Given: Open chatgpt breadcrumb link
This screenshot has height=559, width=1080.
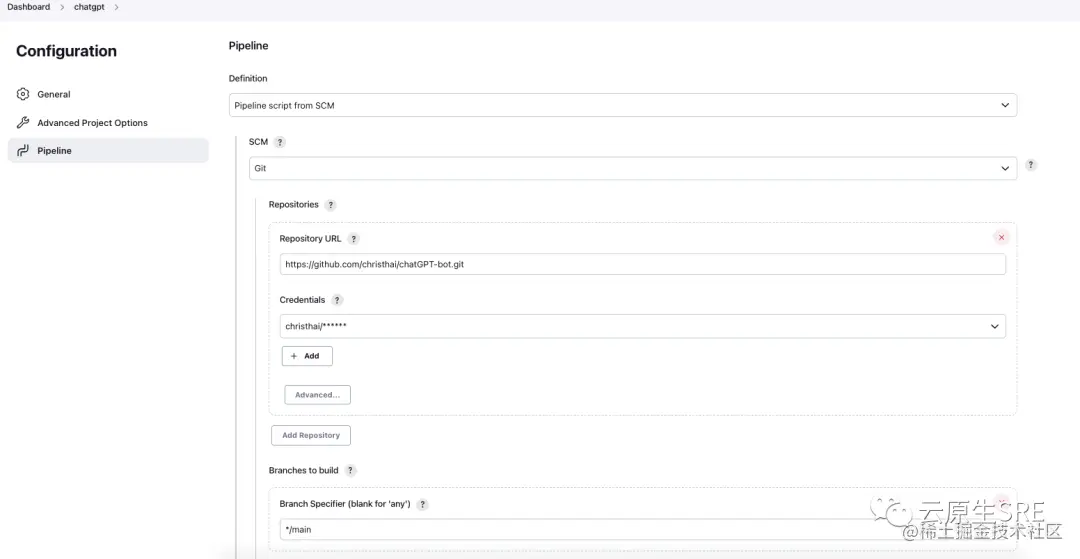Looking at the screenshot, I should [x=89, y=7].
